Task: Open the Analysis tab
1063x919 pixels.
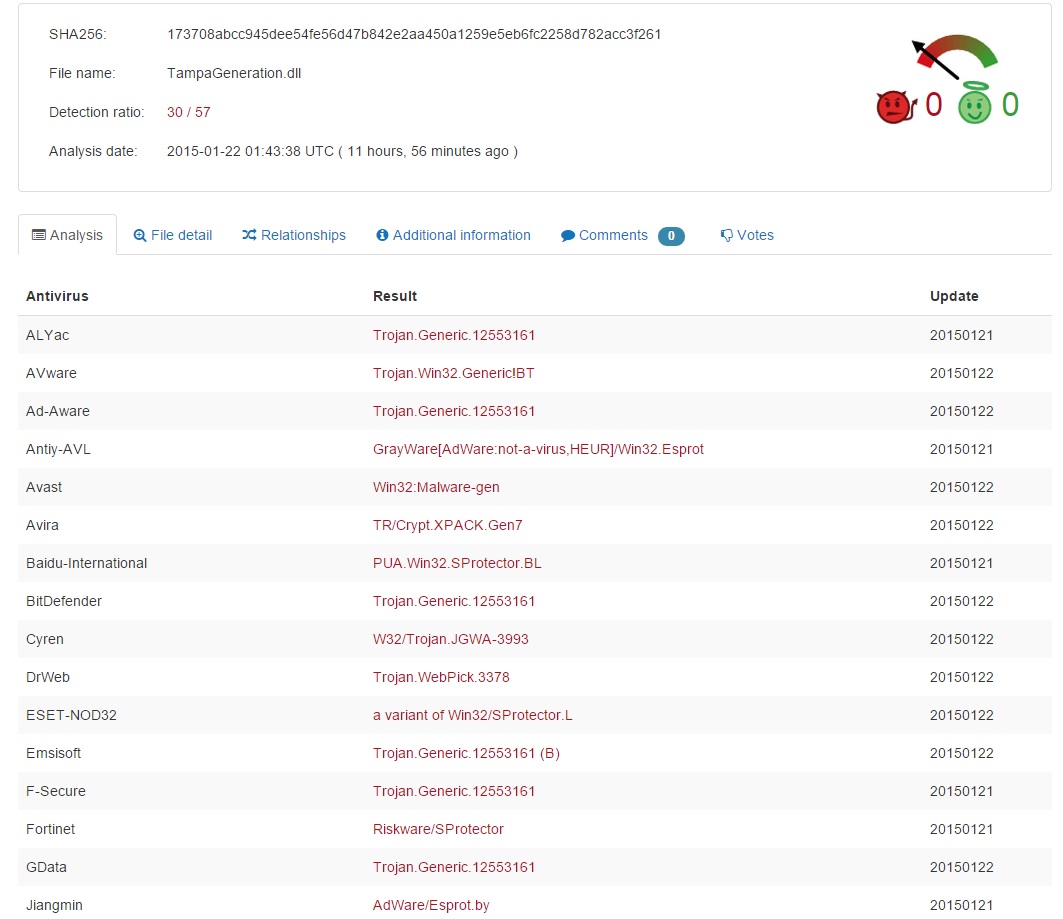Action: point(67,235)
